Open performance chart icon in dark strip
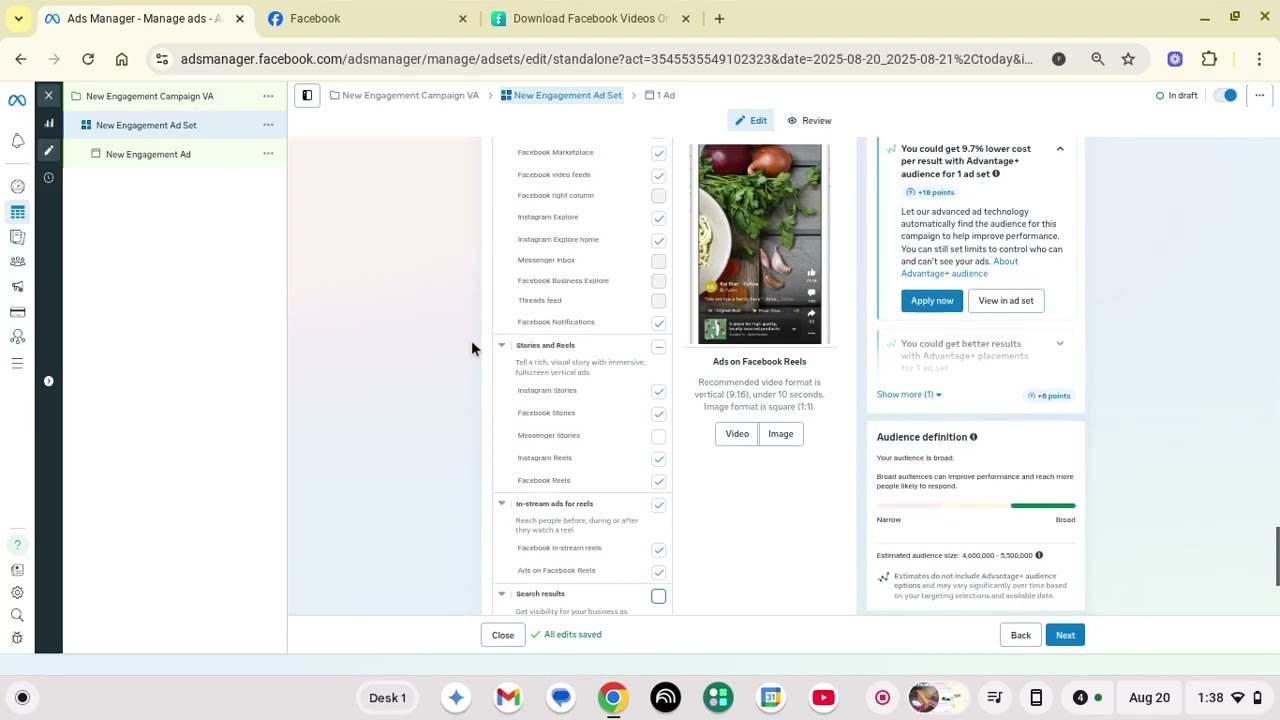 48,123
